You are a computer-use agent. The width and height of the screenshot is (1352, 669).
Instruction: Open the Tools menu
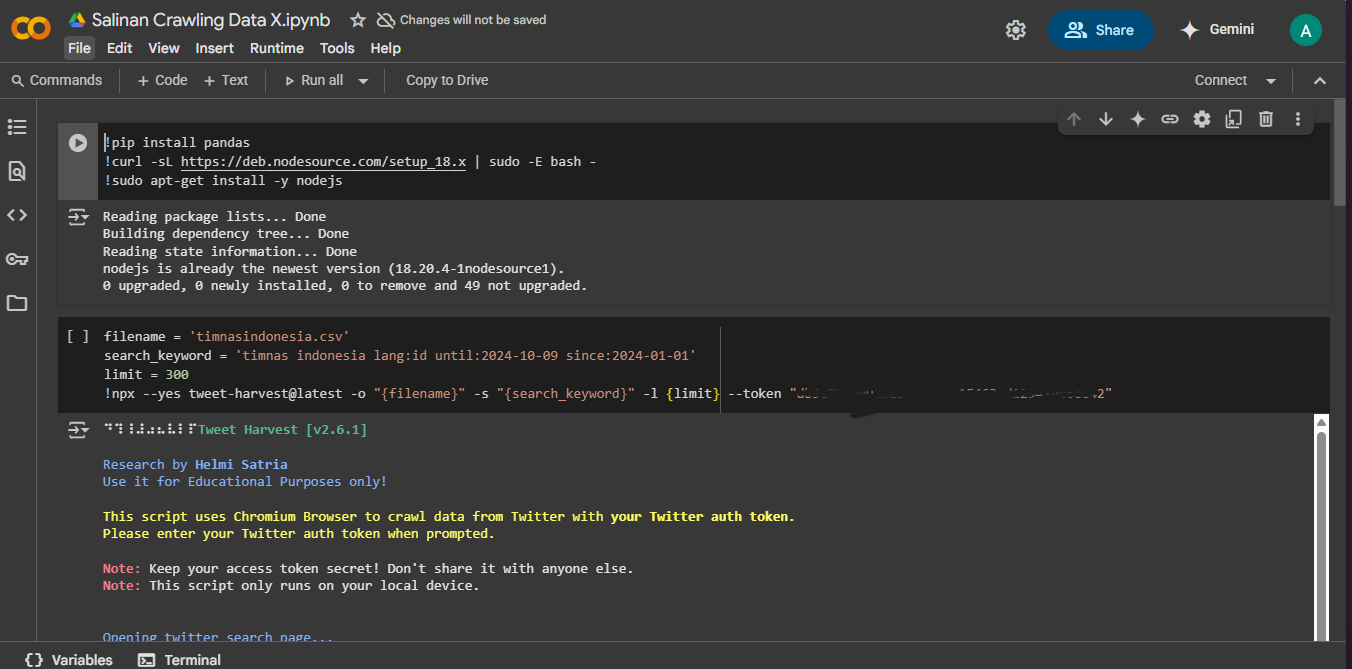pyautogui.click(x=337, y=48)
